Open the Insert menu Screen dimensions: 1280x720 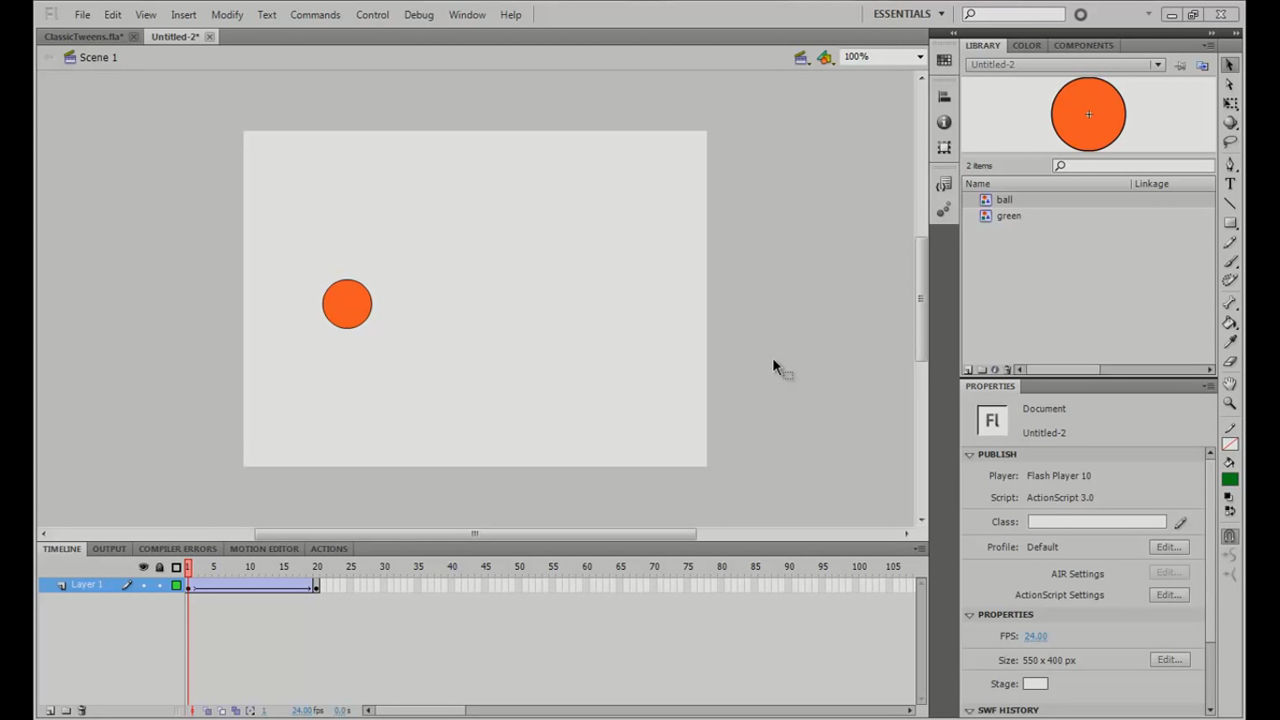(x=184, y=15)
